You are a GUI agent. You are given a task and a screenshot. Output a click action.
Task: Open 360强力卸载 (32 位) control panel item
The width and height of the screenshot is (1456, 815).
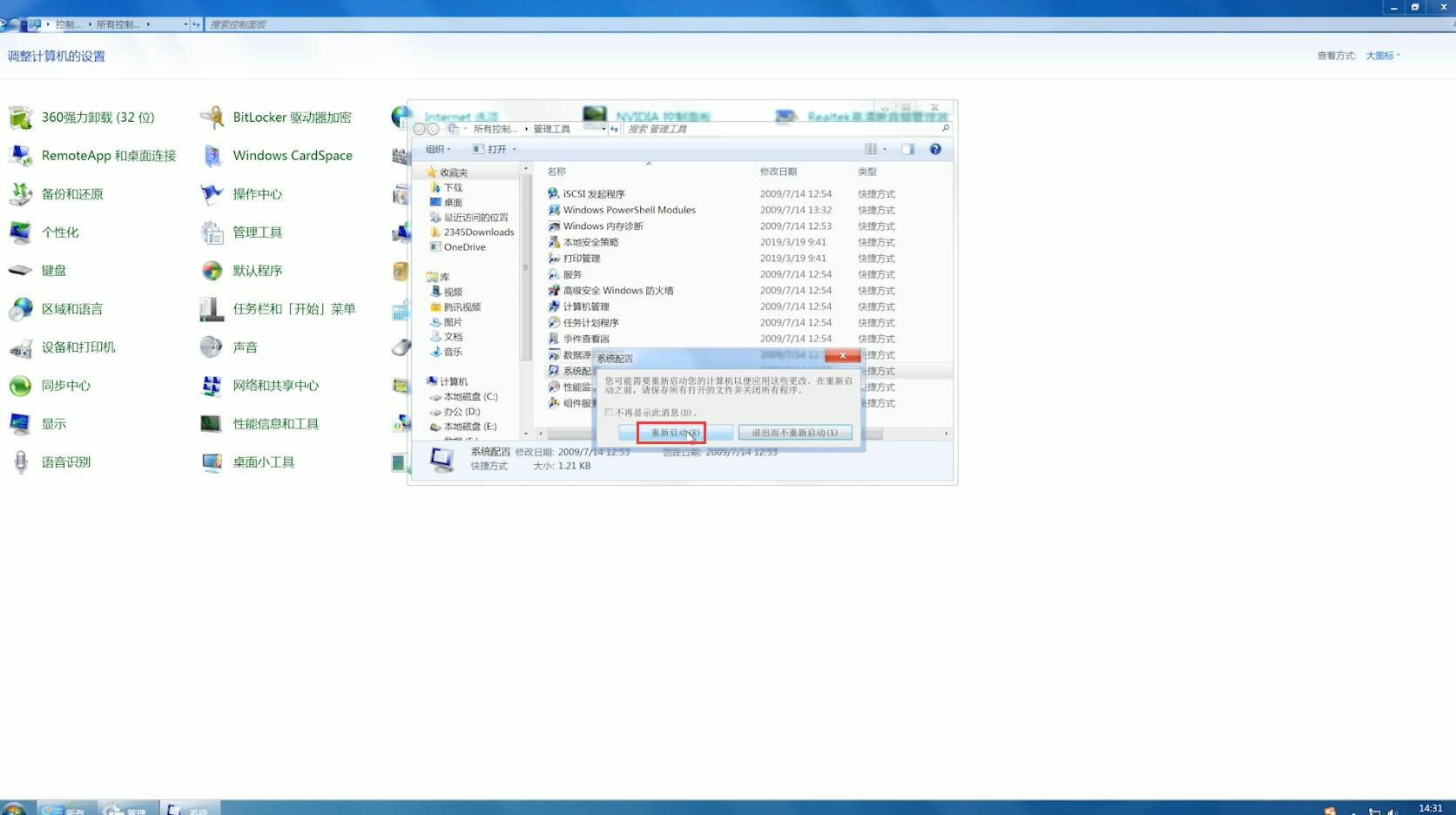pos(82,117)
